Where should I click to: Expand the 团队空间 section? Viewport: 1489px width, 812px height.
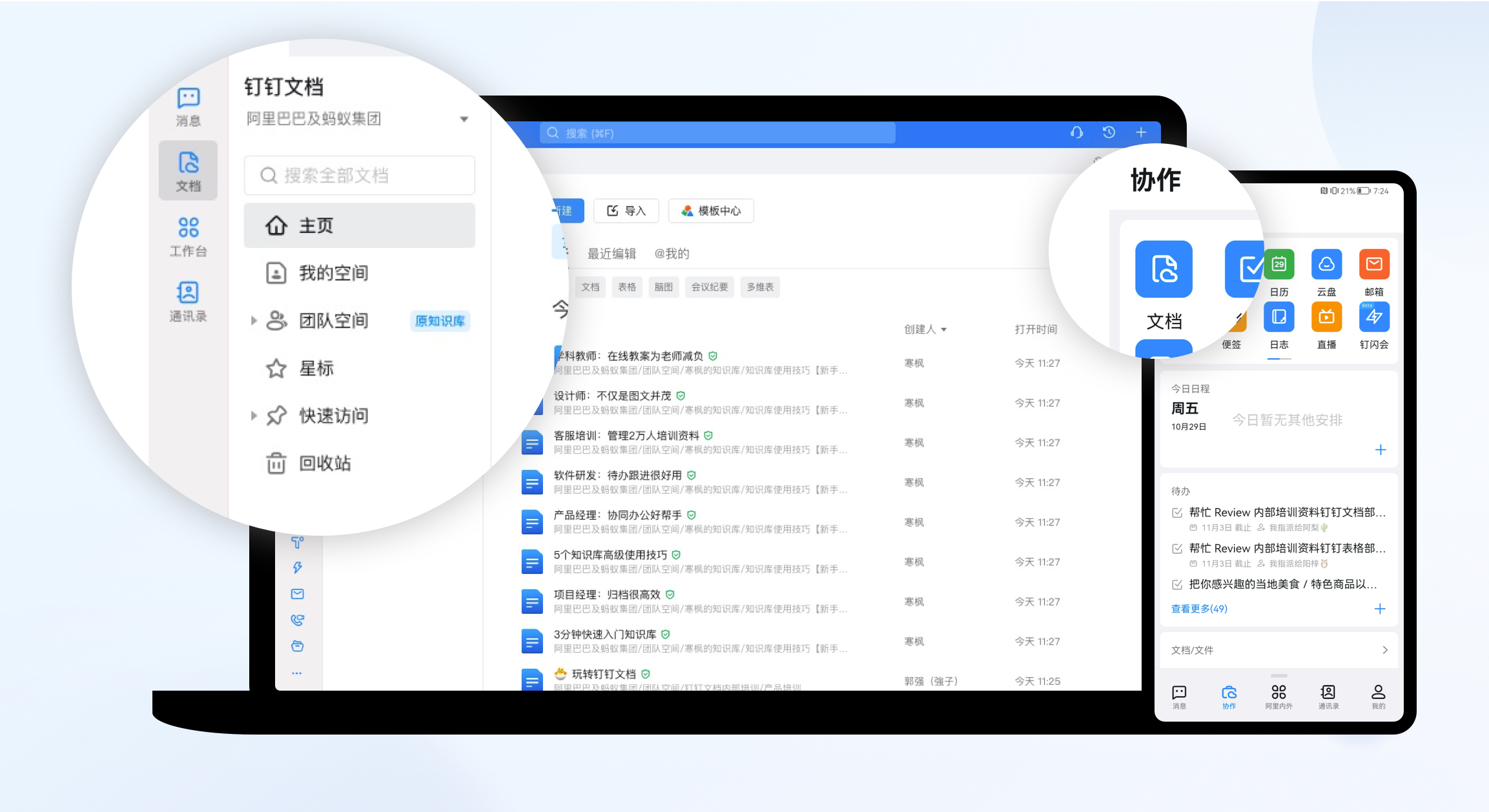coord(253,321)
